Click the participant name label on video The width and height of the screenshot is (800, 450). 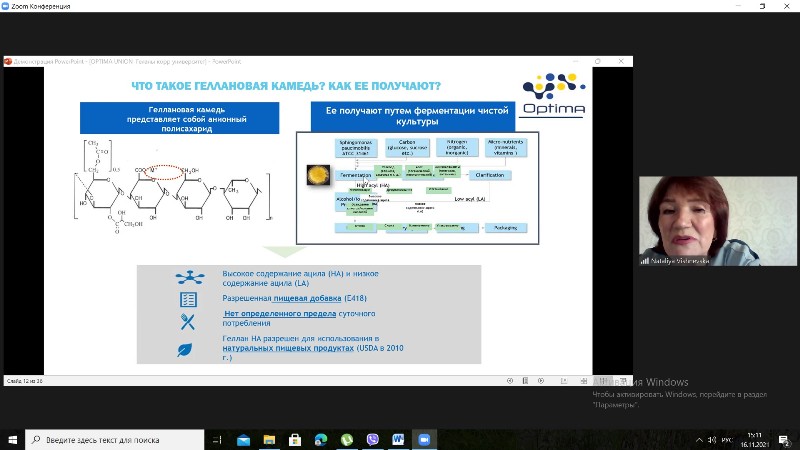tap(676, 261)
